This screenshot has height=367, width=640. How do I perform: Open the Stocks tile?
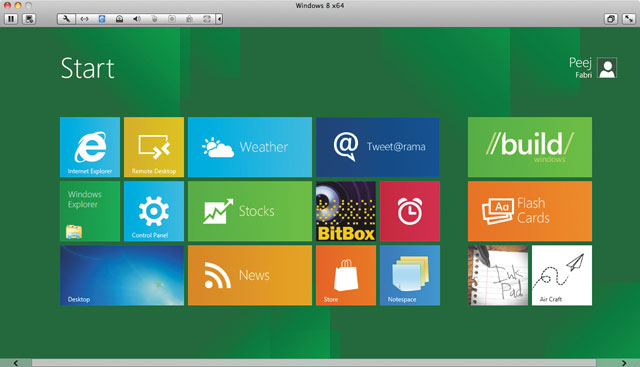click(250, 211)
